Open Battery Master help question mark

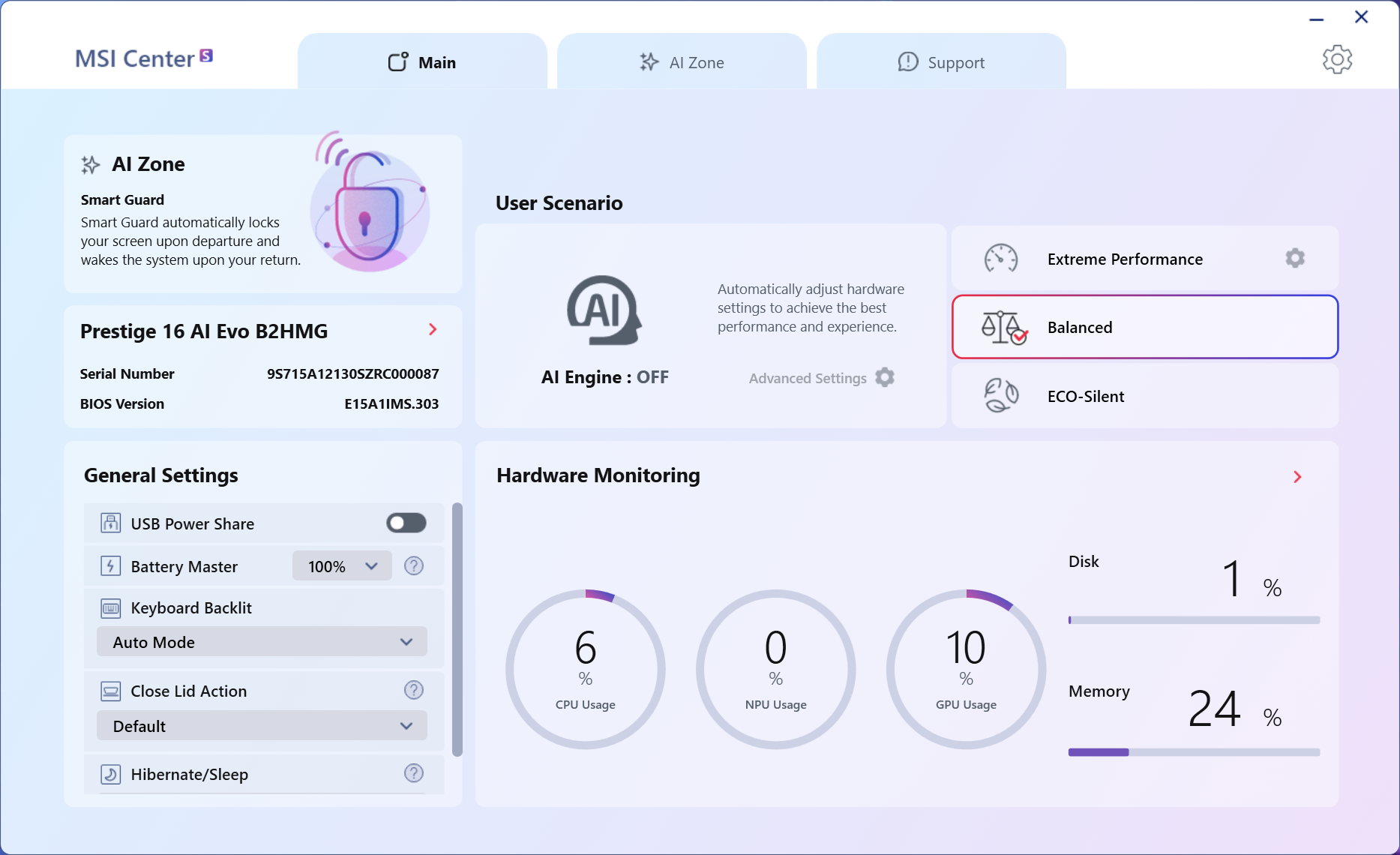pyautogui.click(x=414, y=565)
